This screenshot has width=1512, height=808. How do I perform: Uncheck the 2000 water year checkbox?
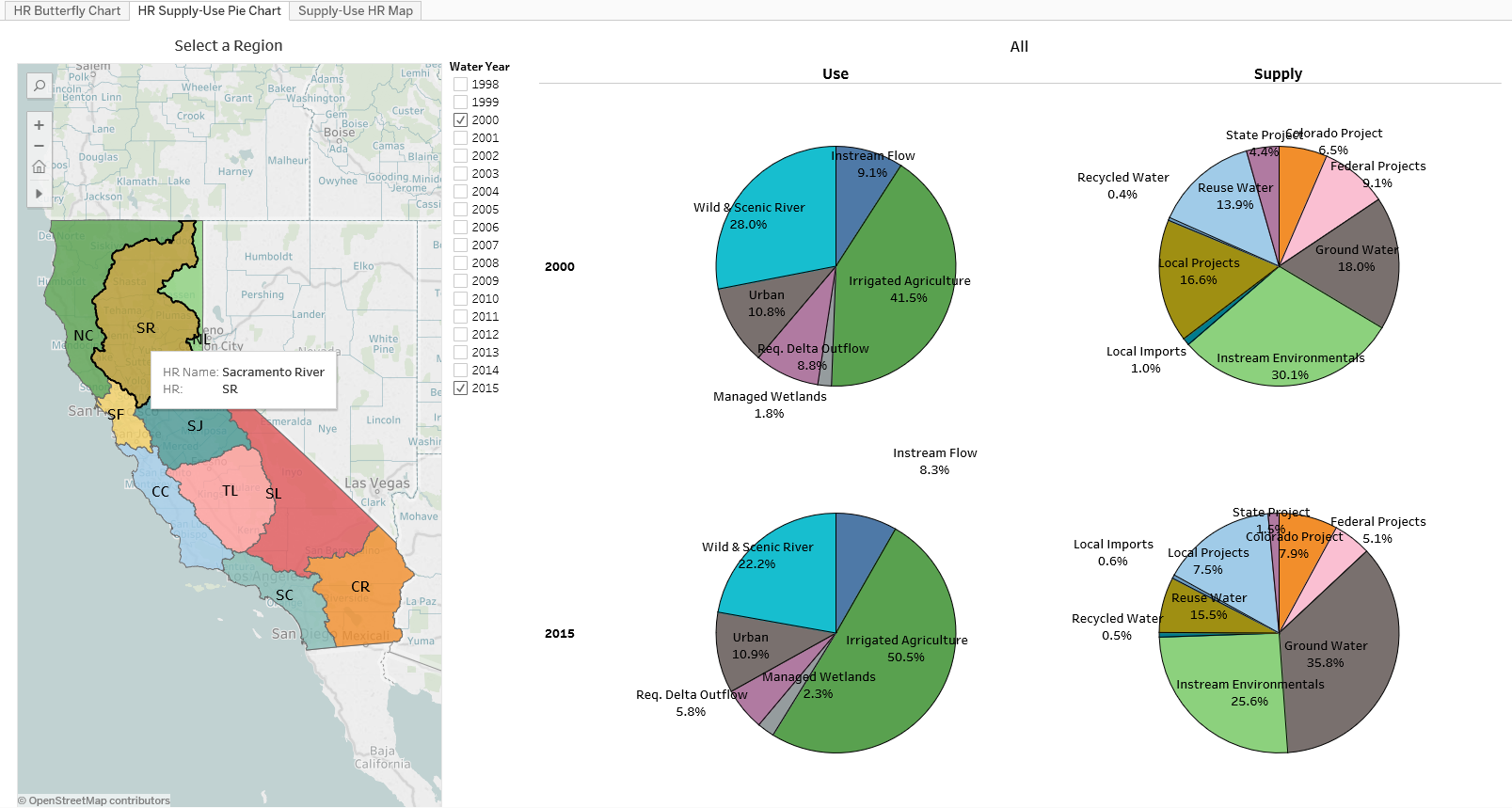461,120
